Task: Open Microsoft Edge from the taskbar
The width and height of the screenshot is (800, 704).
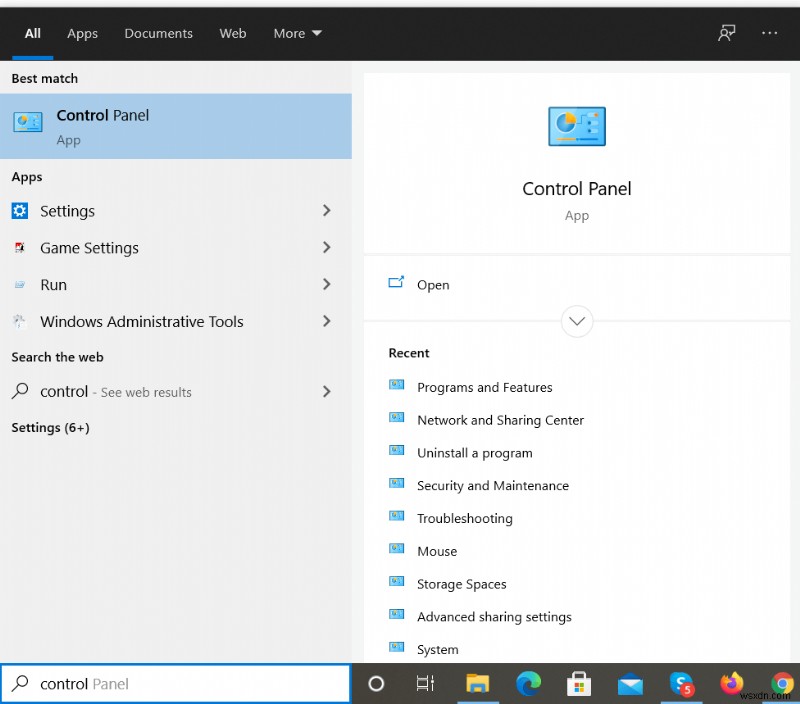Action: (x=529, y=684)
